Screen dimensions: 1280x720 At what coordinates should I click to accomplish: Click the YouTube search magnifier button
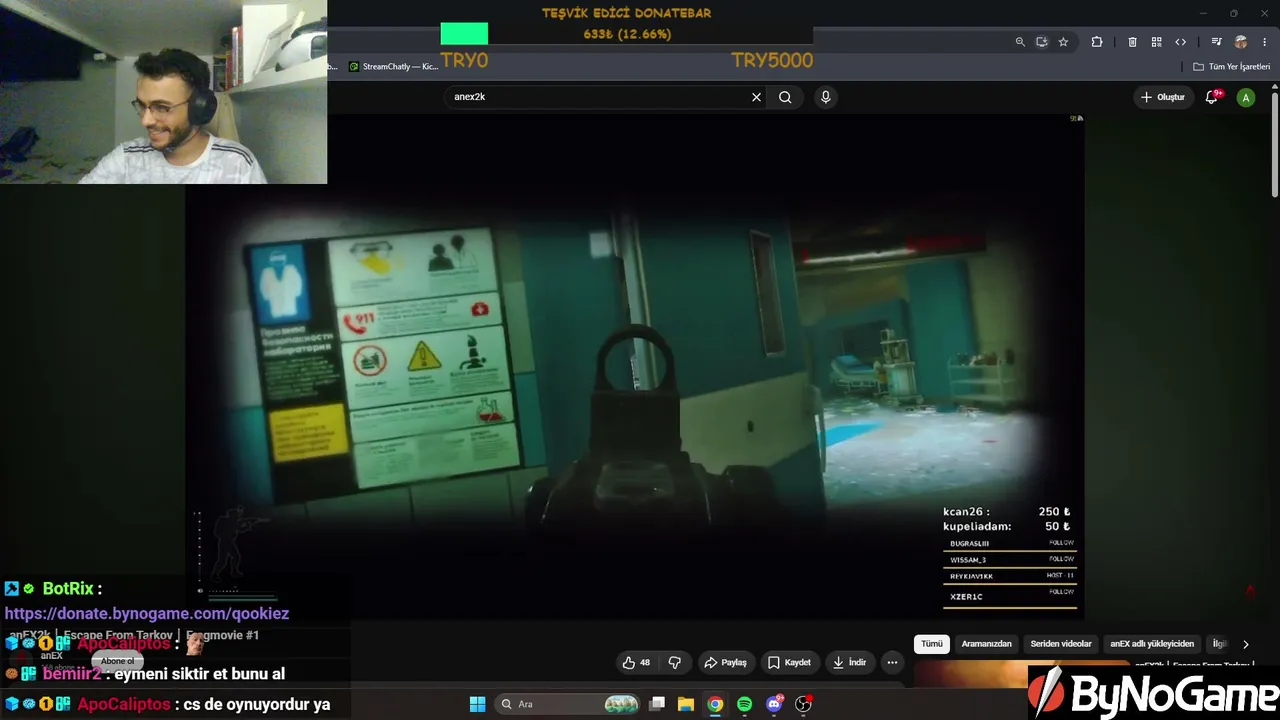coord(785,97)
